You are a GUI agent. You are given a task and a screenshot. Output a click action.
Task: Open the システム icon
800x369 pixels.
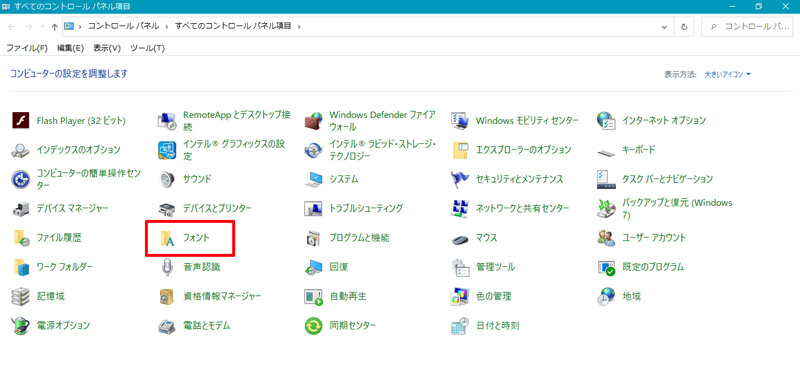tap(314, 179)
